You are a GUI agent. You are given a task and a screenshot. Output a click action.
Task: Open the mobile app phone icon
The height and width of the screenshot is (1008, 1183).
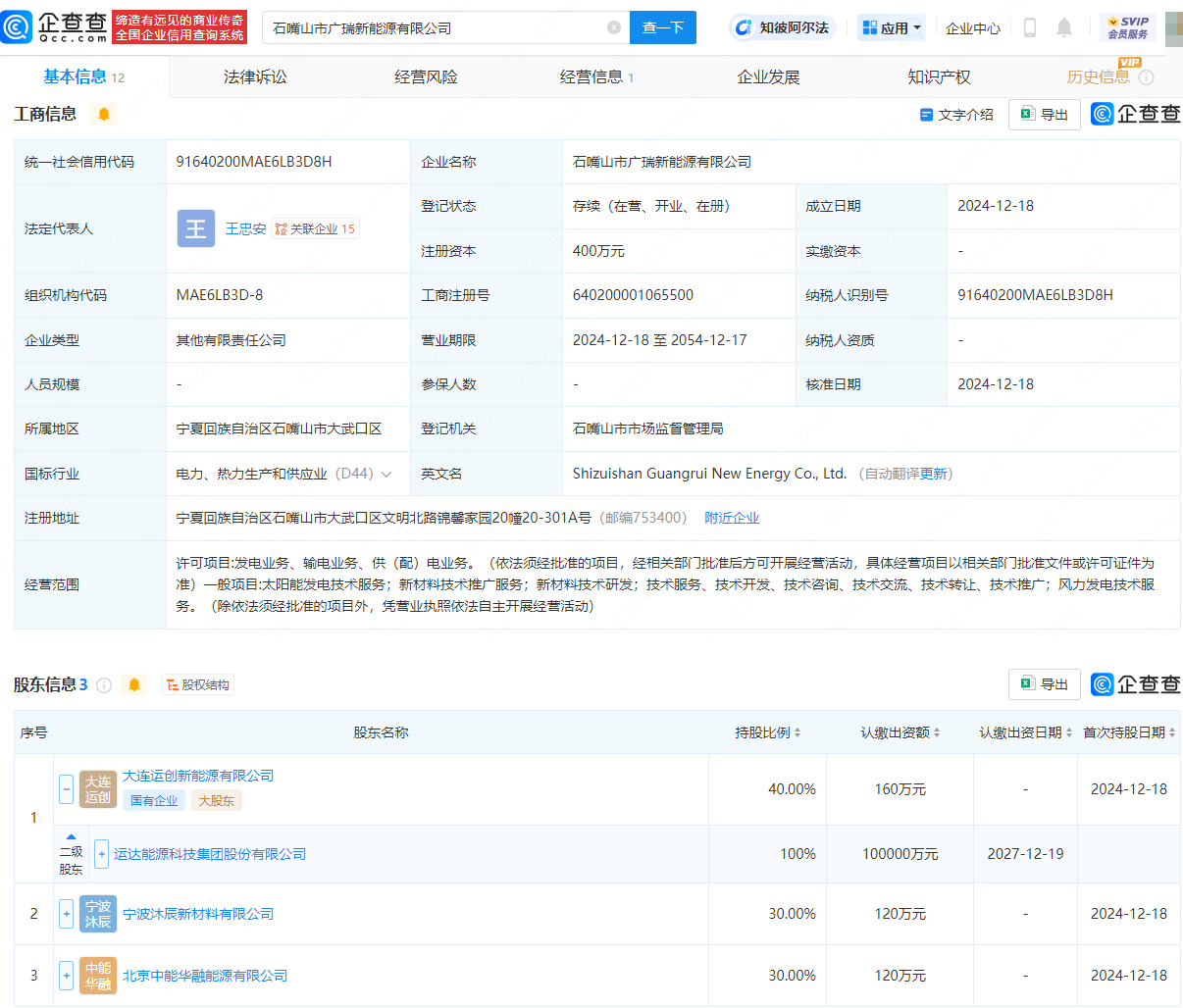1030,27
